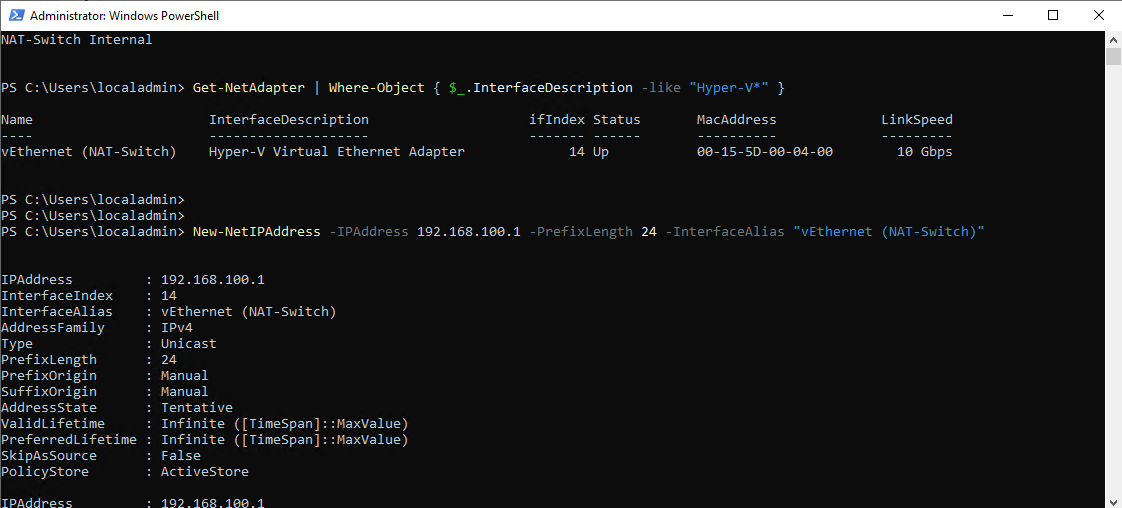1122x508 pixels.
Task: Click the InterfaceDescription column header
Action: (x=289, y=119)
